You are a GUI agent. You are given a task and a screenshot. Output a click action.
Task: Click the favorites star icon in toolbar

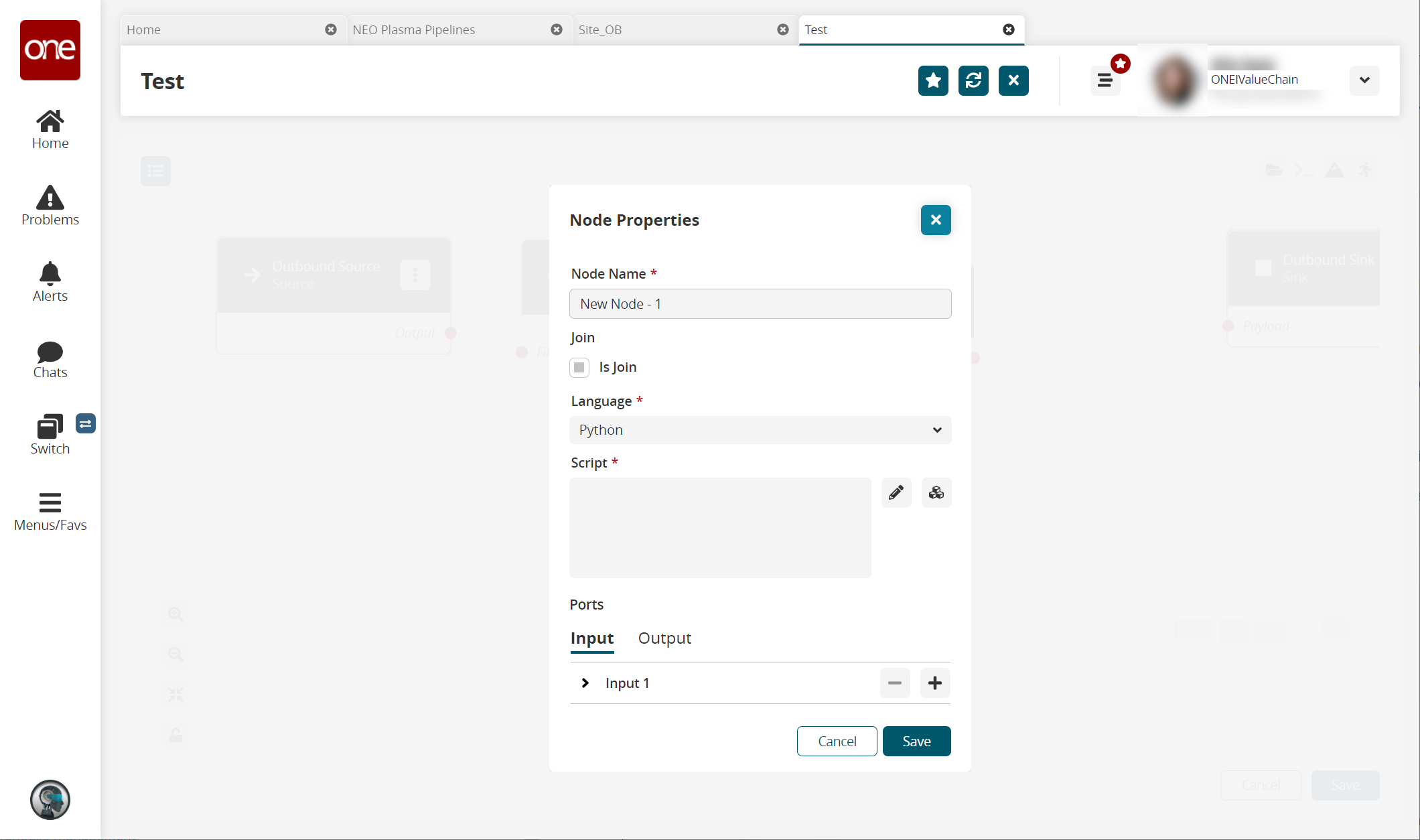(x=932, y=81)
